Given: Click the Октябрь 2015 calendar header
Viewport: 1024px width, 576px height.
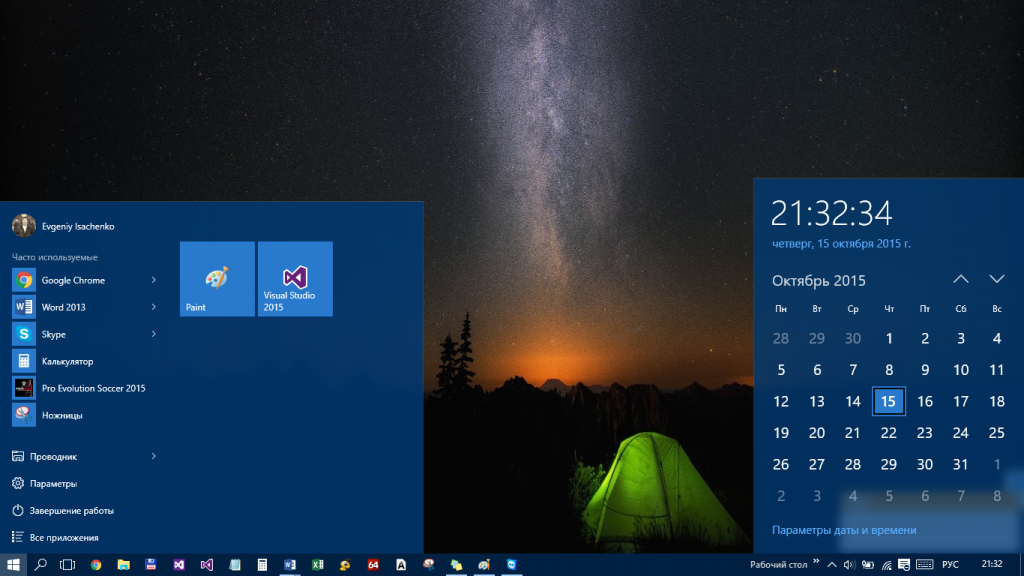Looking at the screenshot, I should 818,280.
